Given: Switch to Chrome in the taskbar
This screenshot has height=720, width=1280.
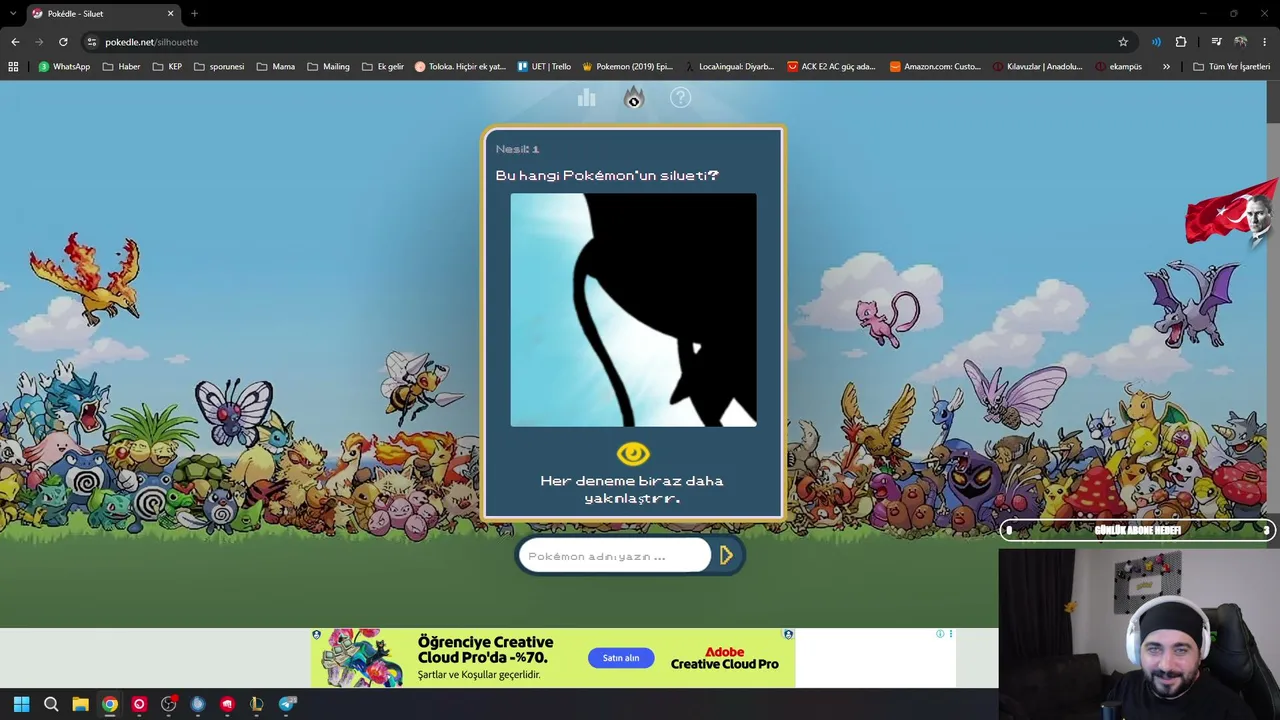Looking at the screenshot, I should click(110, 704).
